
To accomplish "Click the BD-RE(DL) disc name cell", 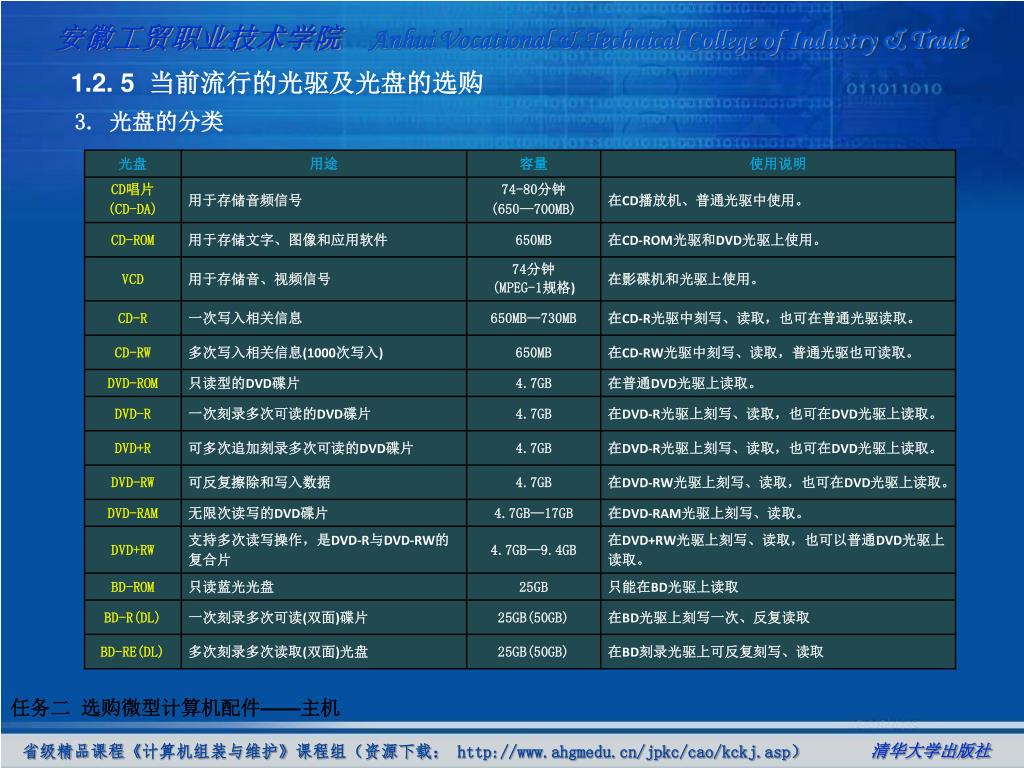I will [x=133, y=652].
